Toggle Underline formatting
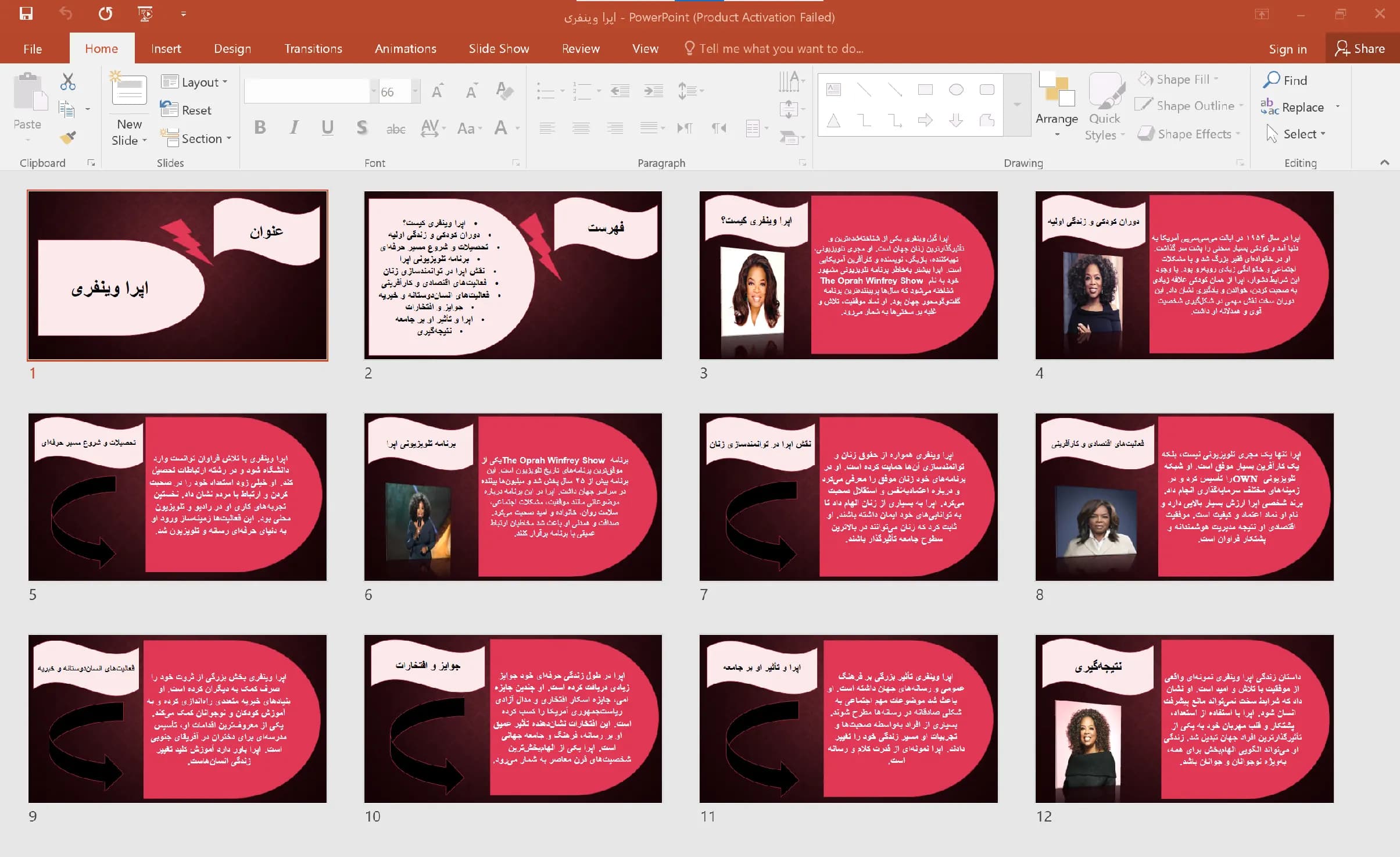 point(327,128)
